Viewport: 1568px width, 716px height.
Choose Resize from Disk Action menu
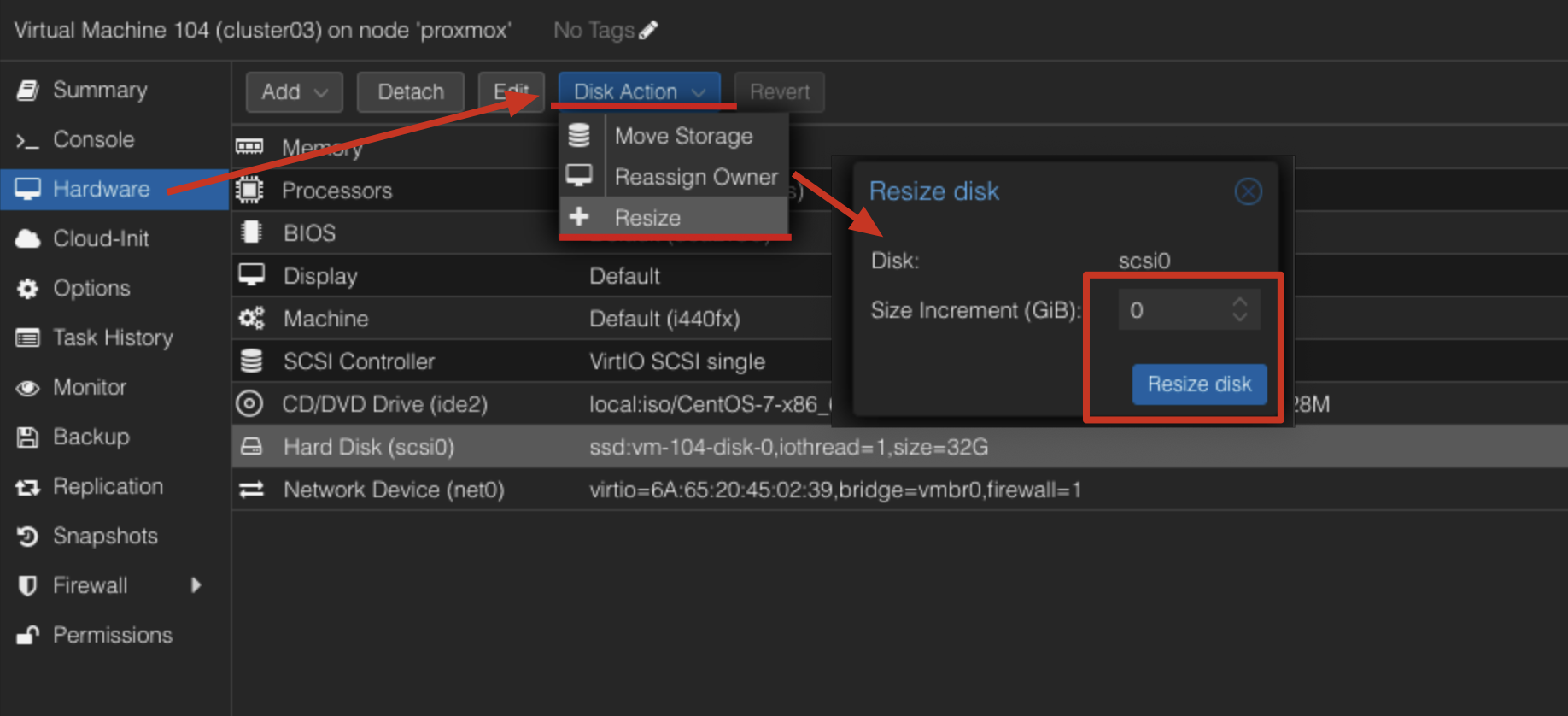tap(647, 218)
